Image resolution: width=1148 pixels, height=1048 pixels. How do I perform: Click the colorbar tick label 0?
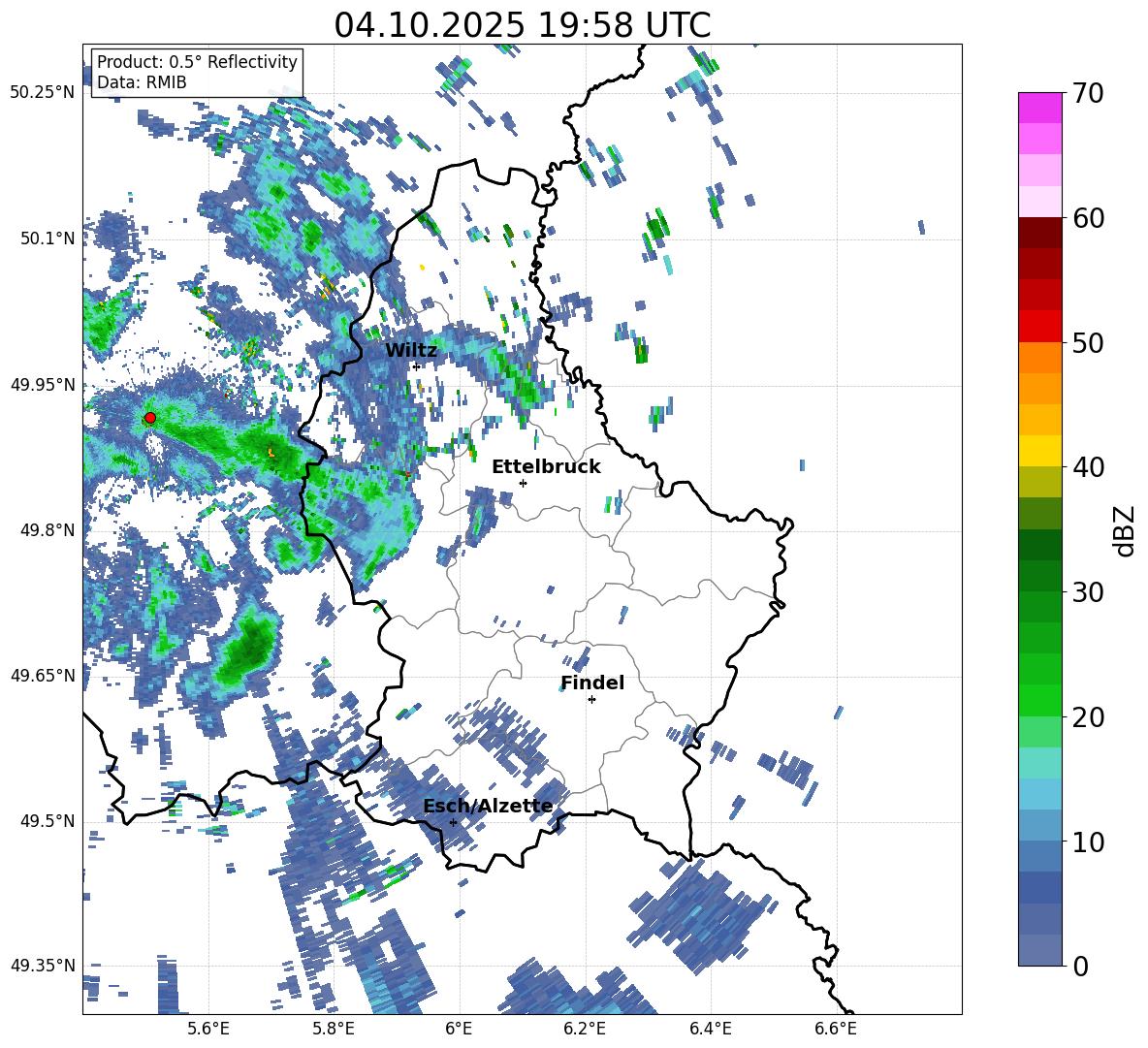coord(1080,966)
